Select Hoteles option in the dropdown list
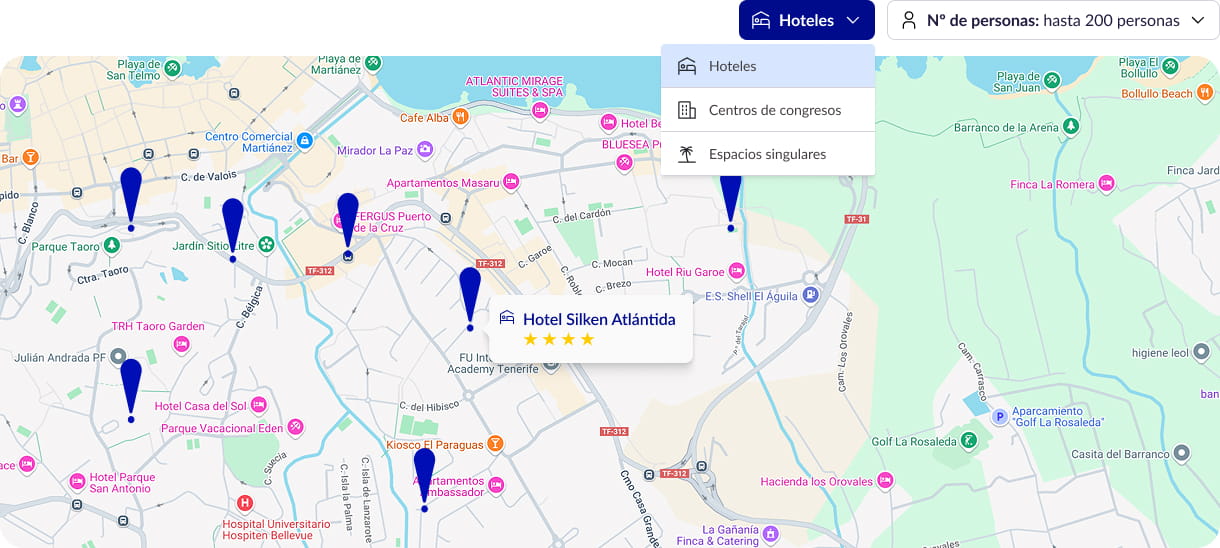The width and height of the screenshot is (1220, 548). tap(767, 66)
